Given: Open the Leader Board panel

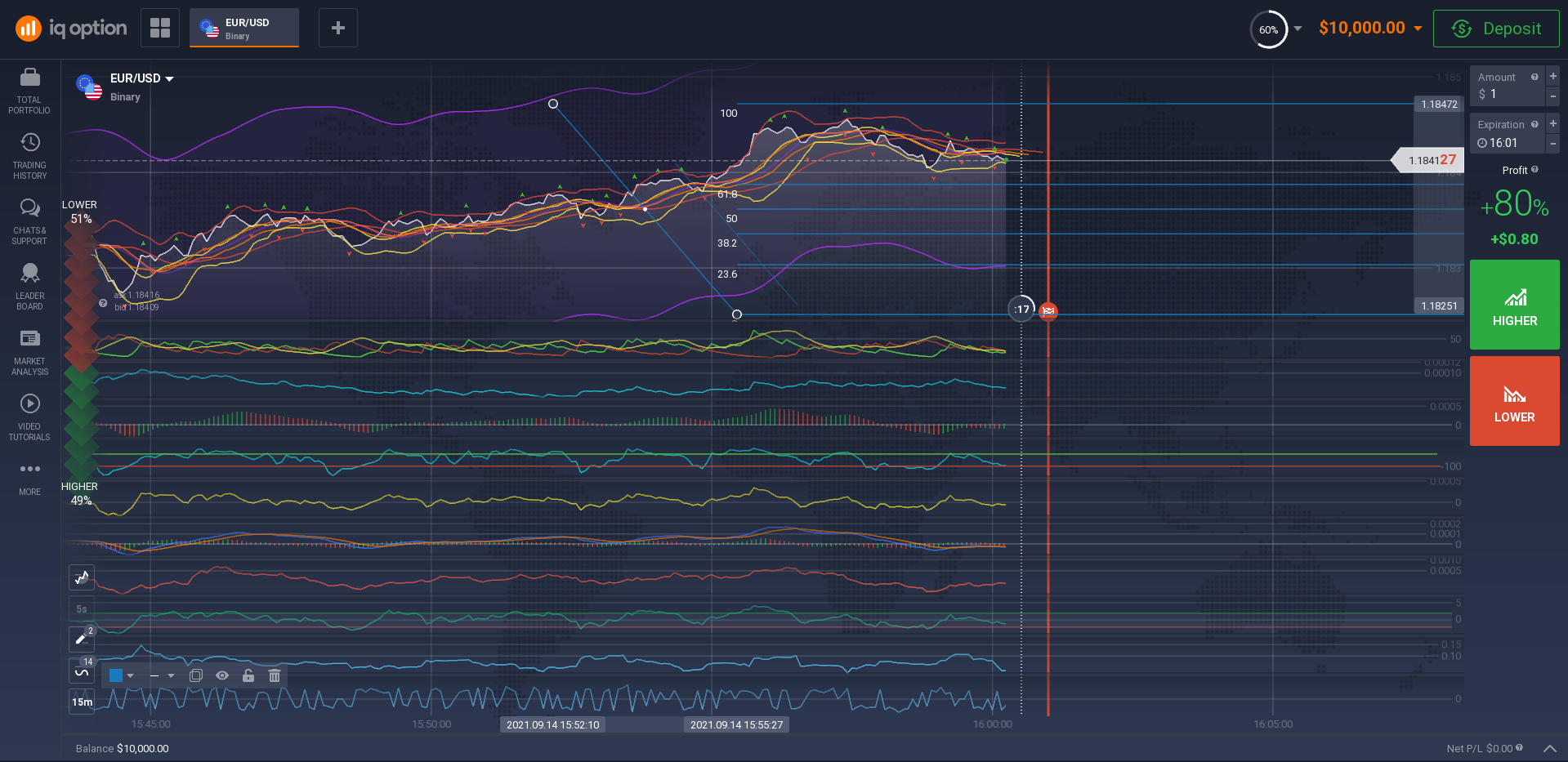Looking at the screenshot, I should tap(29, 287).
